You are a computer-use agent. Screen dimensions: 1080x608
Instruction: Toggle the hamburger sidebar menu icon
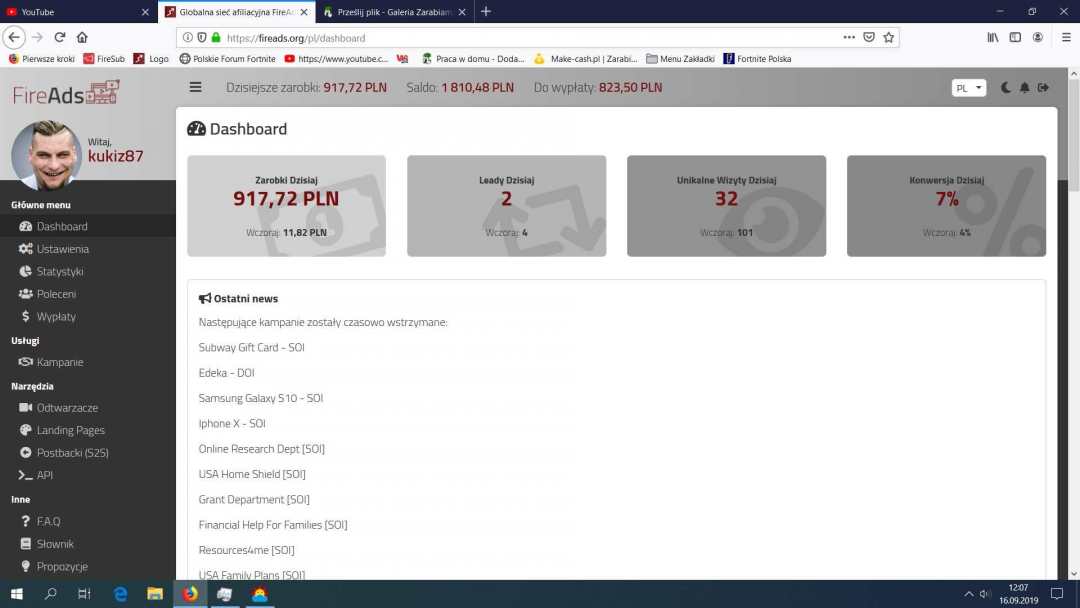195,87
